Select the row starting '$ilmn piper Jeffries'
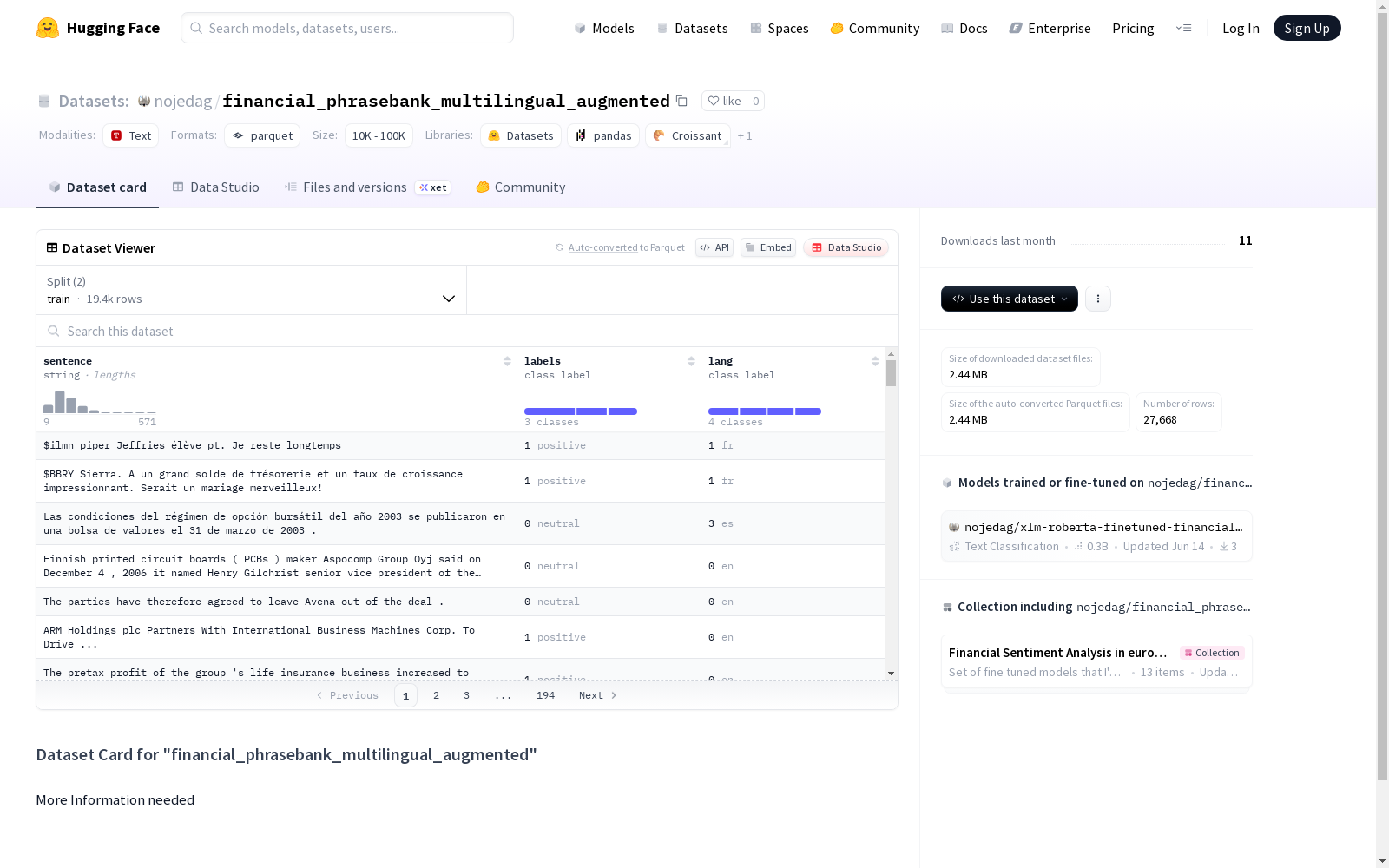 [x=460, y=445]
